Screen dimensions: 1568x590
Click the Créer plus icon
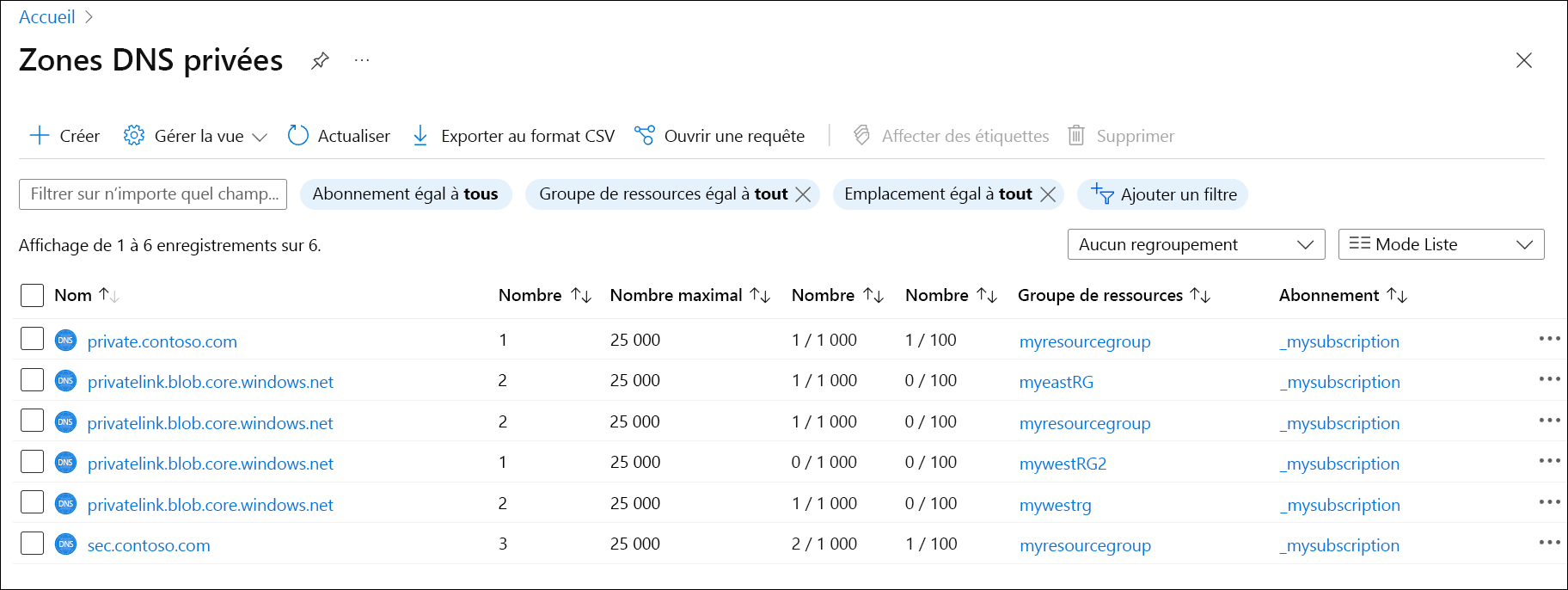click(x=40, y=136)
